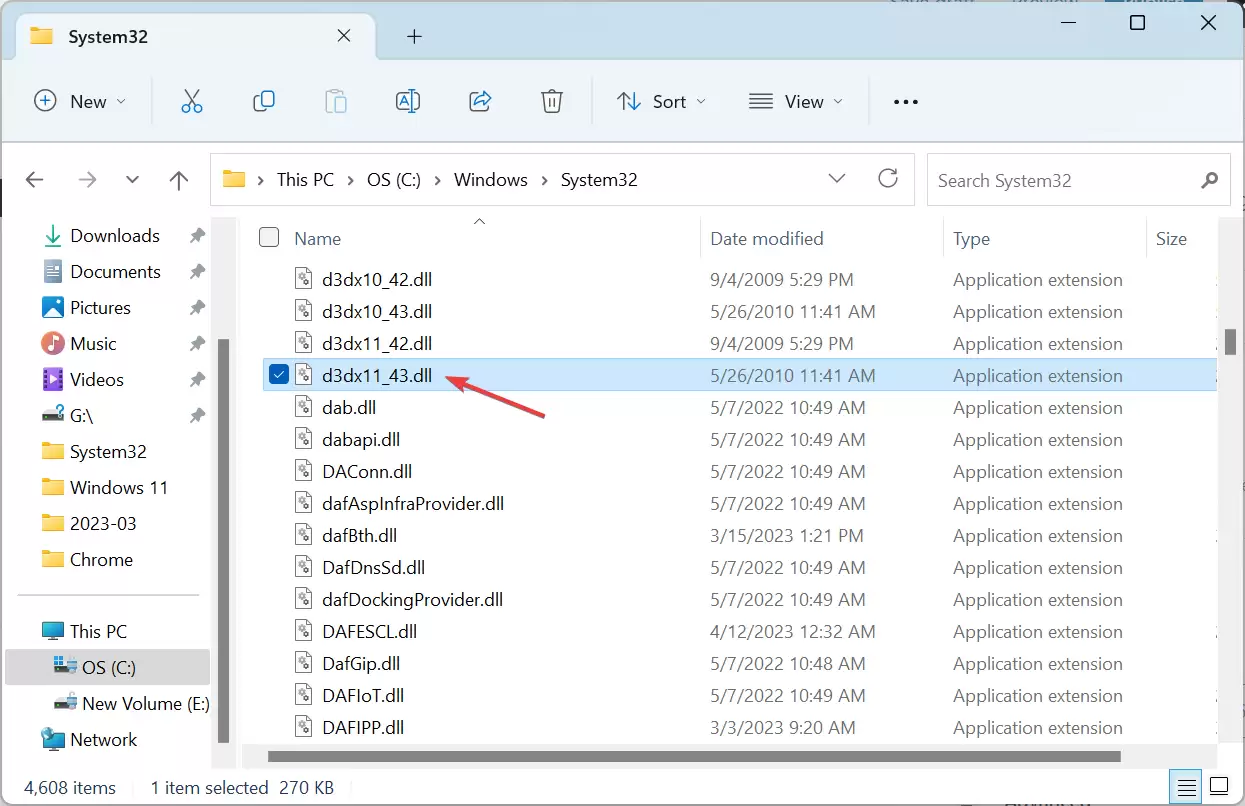Image resolution: width=1245 pixels, height=806 pixels.
Task: Go up one folder level arrow
Action: (x=179, y=180)
